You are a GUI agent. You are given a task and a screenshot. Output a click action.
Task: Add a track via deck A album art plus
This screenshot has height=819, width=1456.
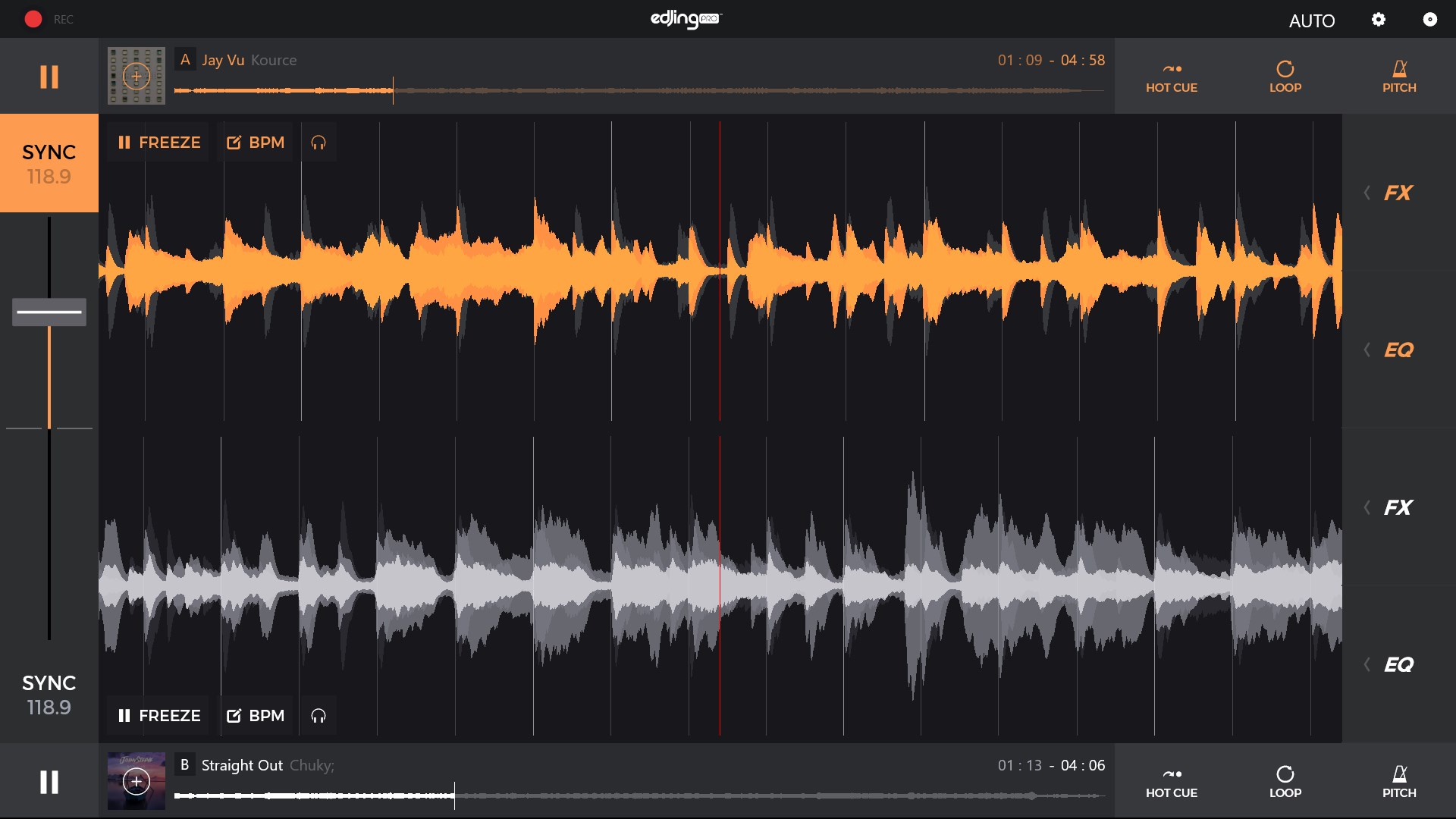pos(136,76)
